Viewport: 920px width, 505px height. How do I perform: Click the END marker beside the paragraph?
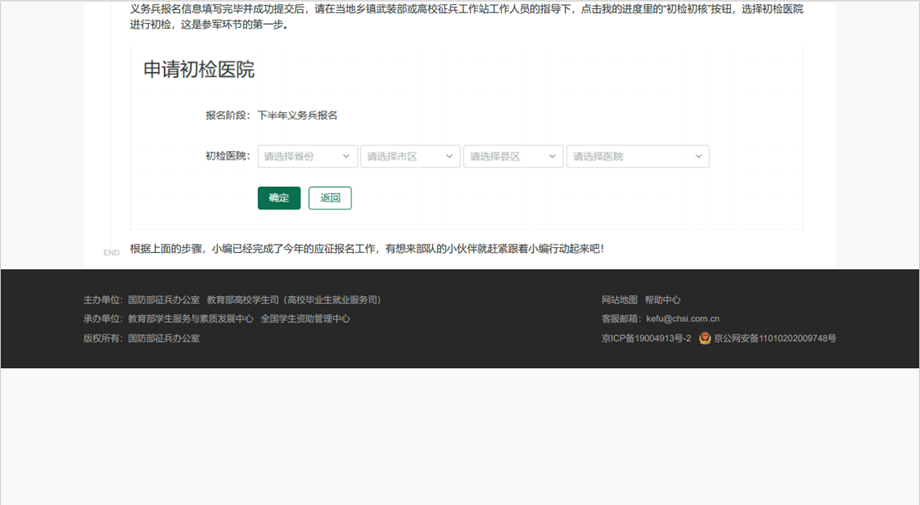111,253
